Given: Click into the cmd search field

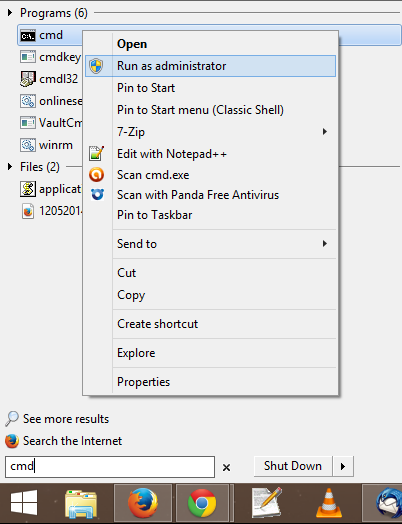Looking at the screenshot, I should click(110, 467).
